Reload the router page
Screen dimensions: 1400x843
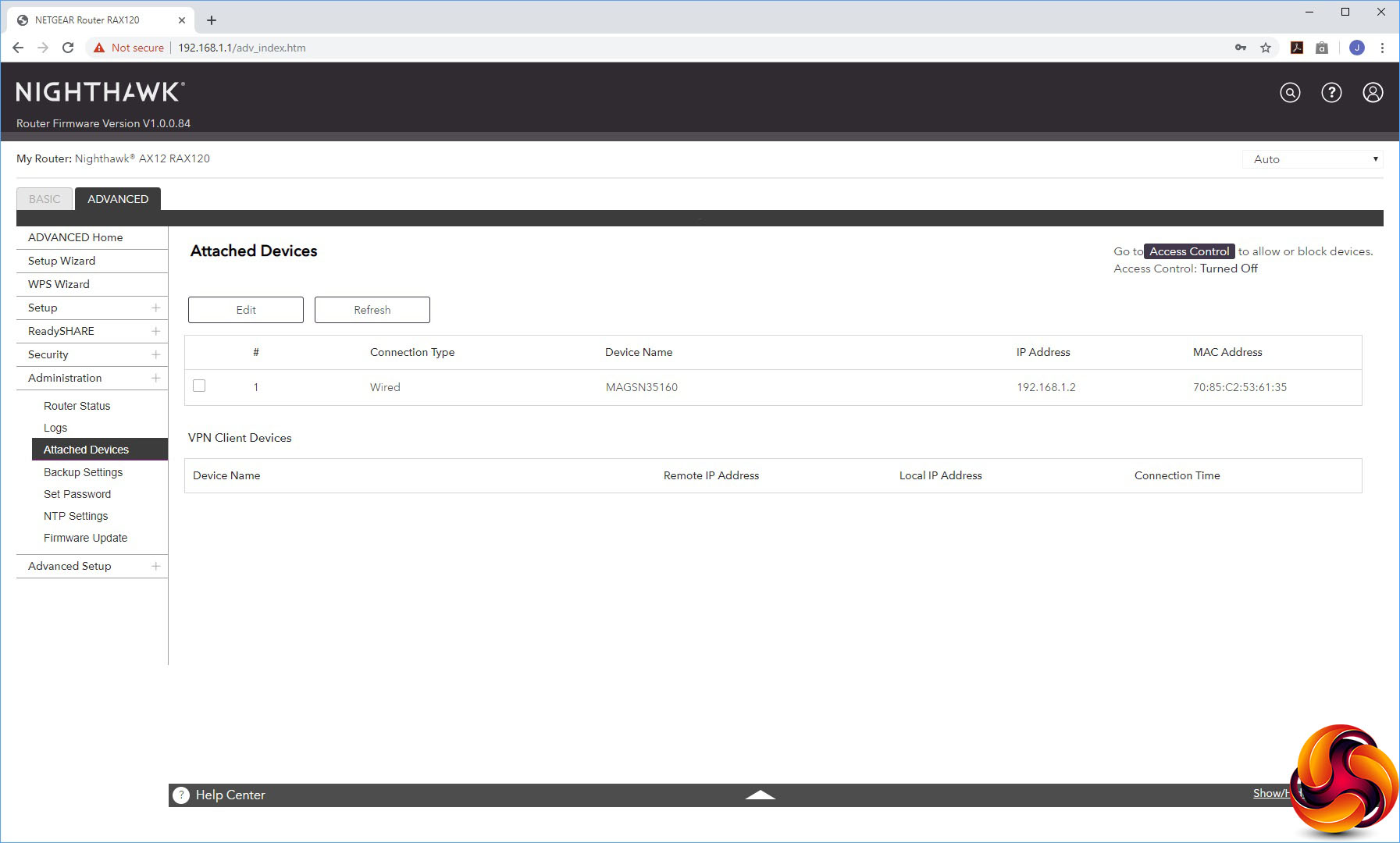pyautogui.click(x=68, y=48)
